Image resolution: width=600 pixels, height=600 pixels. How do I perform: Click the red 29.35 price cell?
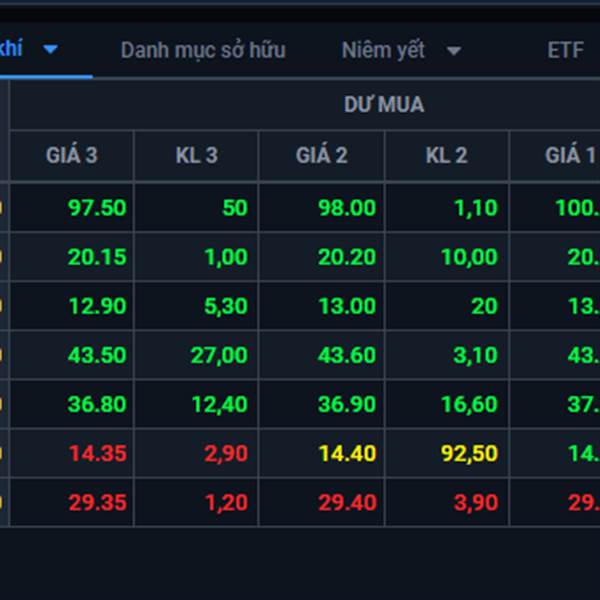coord(72,502)
